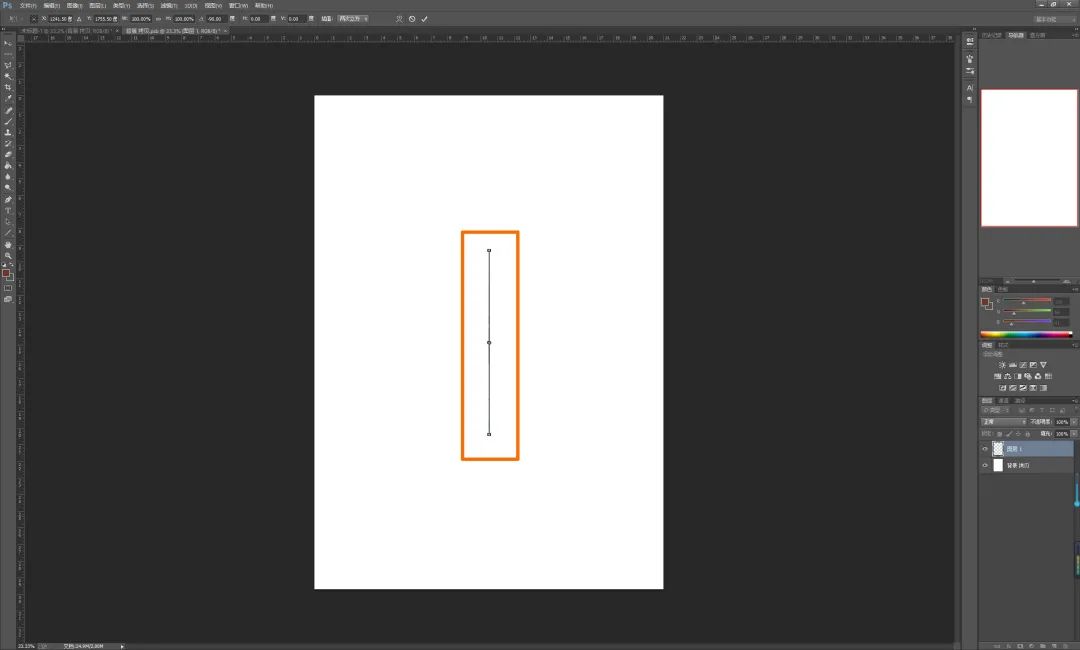
Task: Pick a color from the spectrum bar
Action: (x=1026, y=335)
